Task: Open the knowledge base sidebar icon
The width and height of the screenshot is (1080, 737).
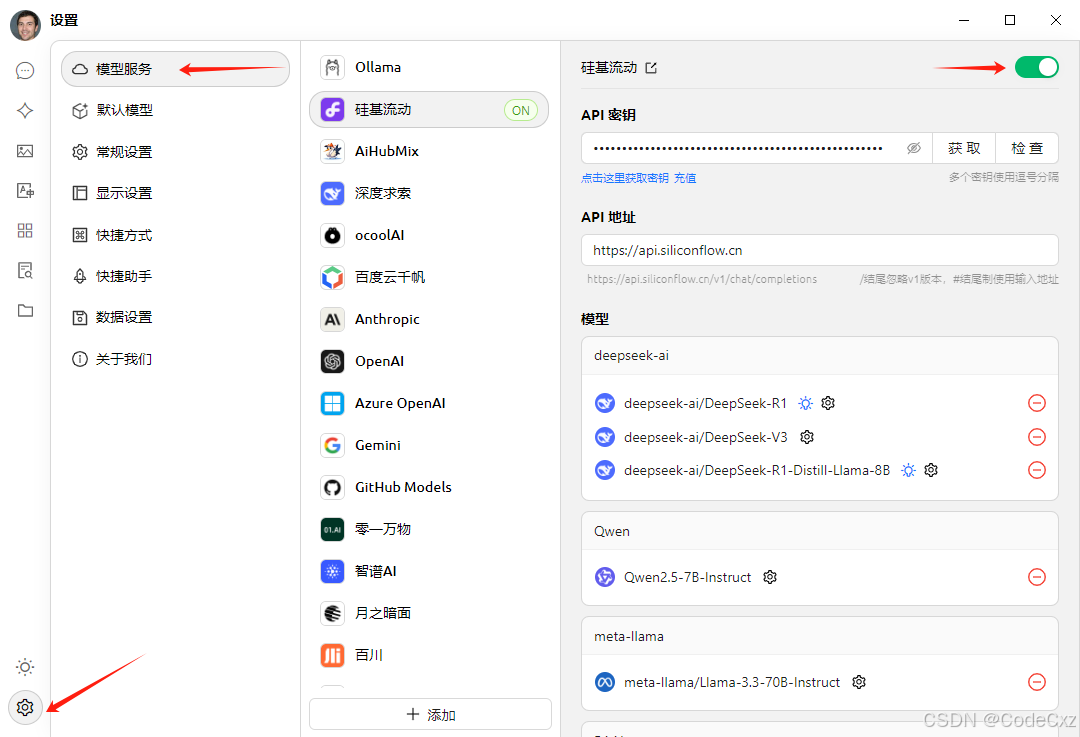Action: point(25,271)
